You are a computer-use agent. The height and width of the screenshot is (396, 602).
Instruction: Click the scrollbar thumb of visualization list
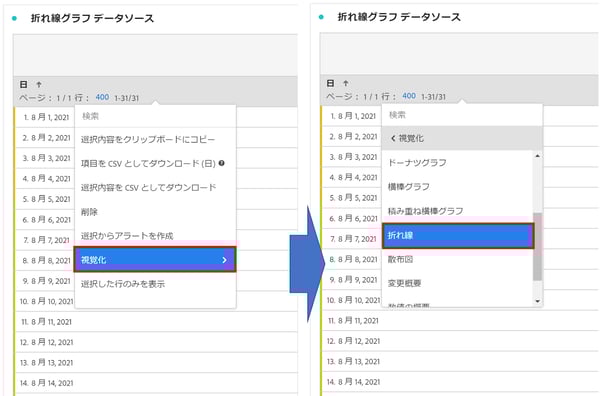coord(538,247)
